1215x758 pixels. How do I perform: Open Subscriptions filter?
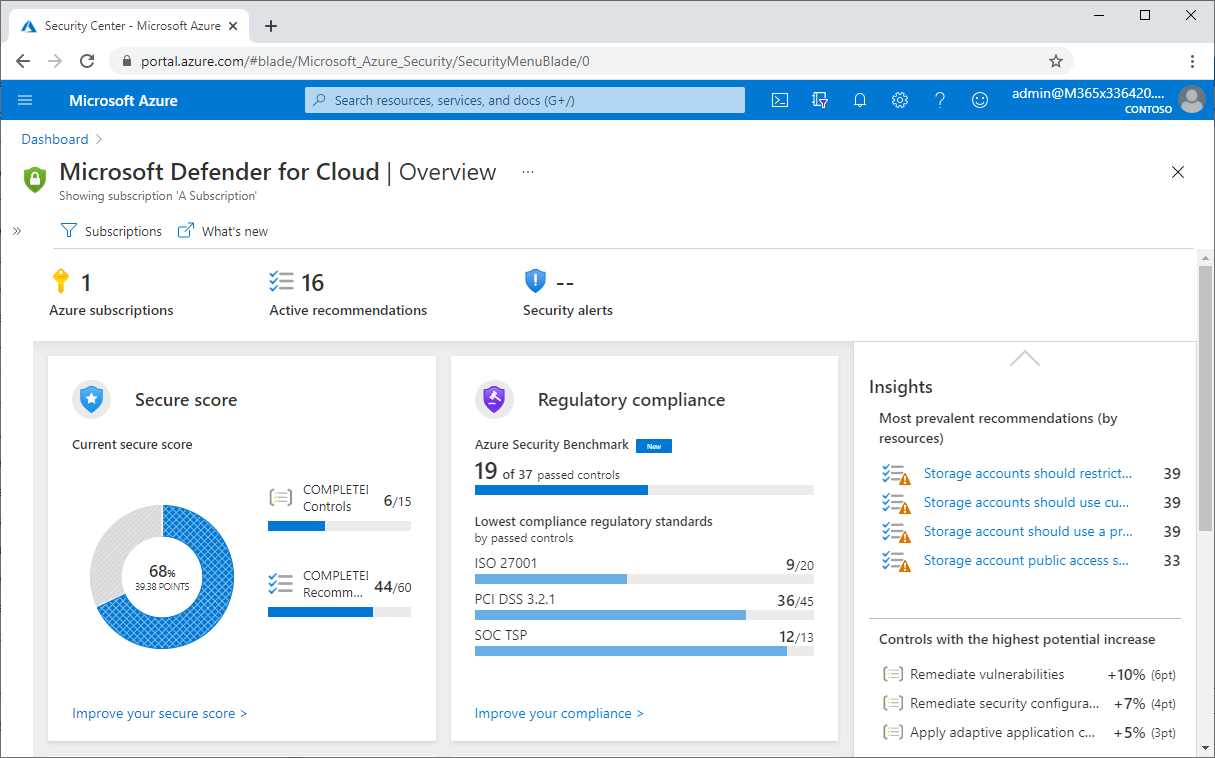click(x=111, y=231)
